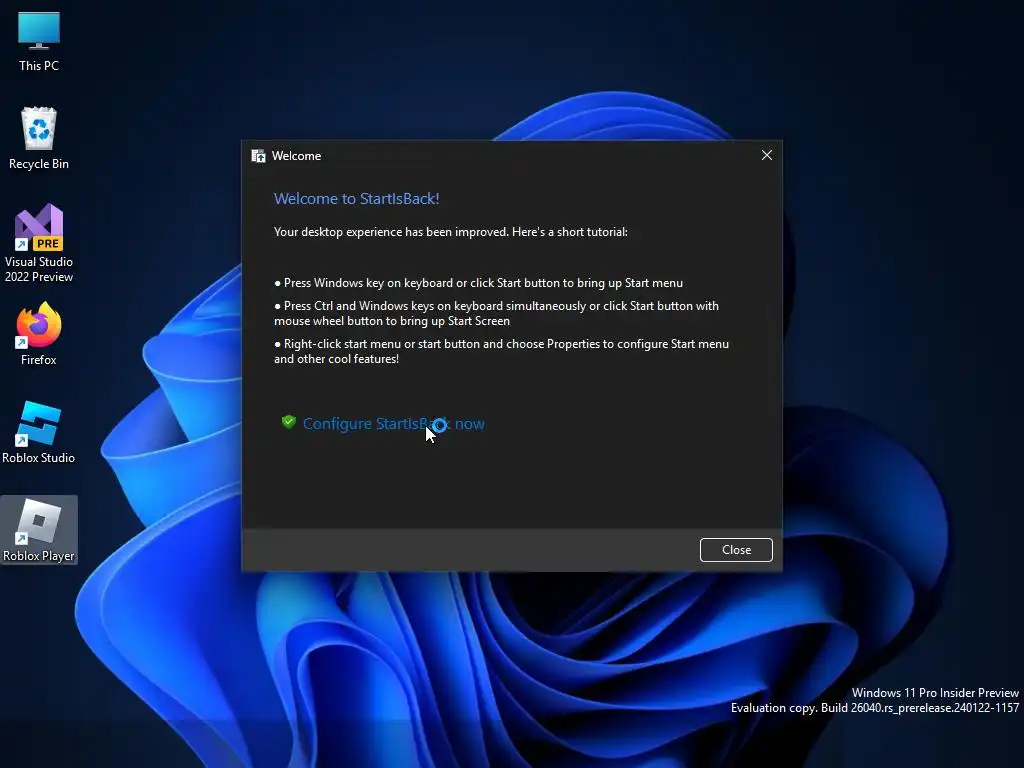Click the 'Right-click start menu' tip text

tap(502, 351)
